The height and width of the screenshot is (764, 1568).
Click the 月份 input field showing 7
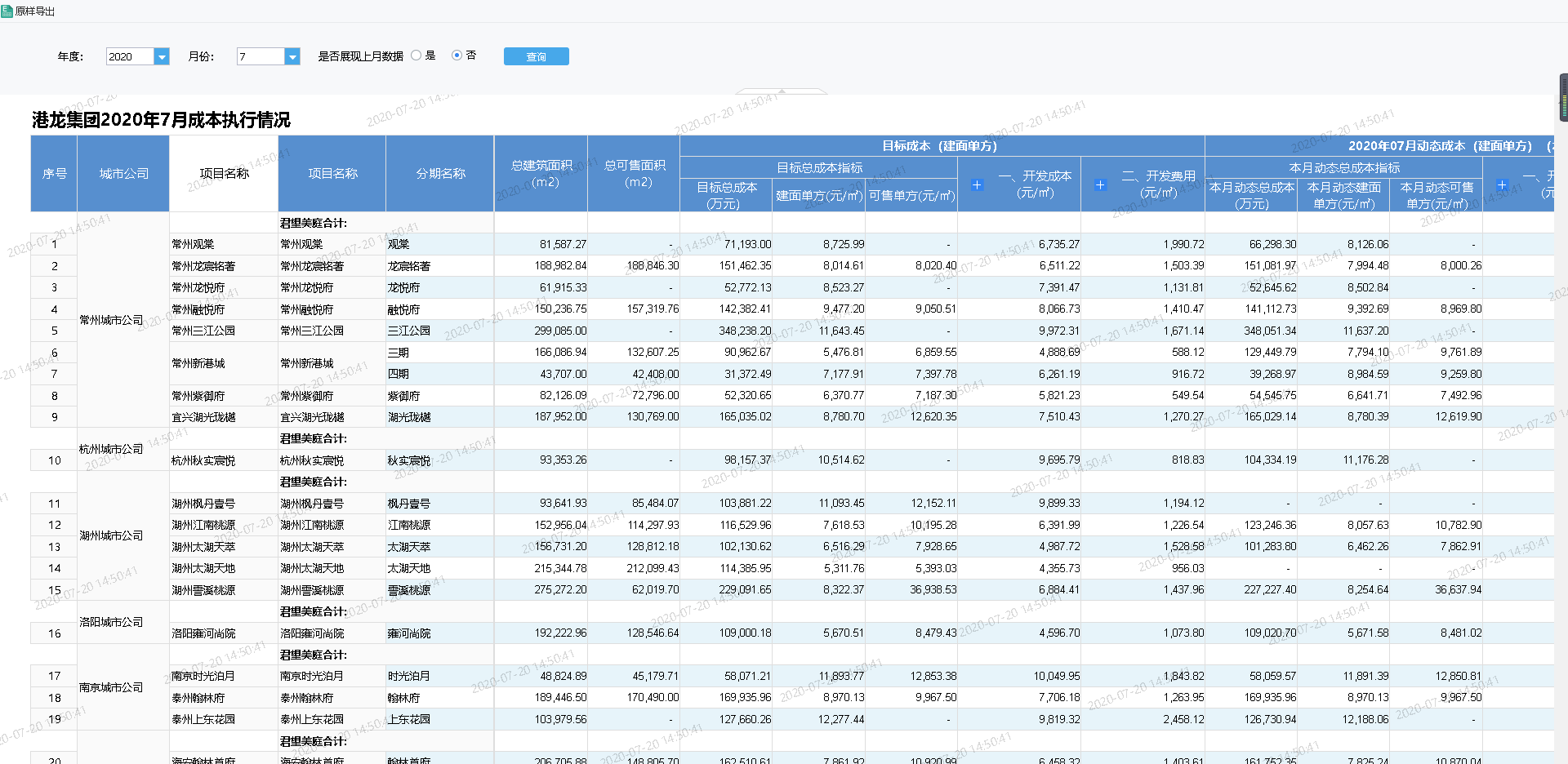[x=261, y=56]
